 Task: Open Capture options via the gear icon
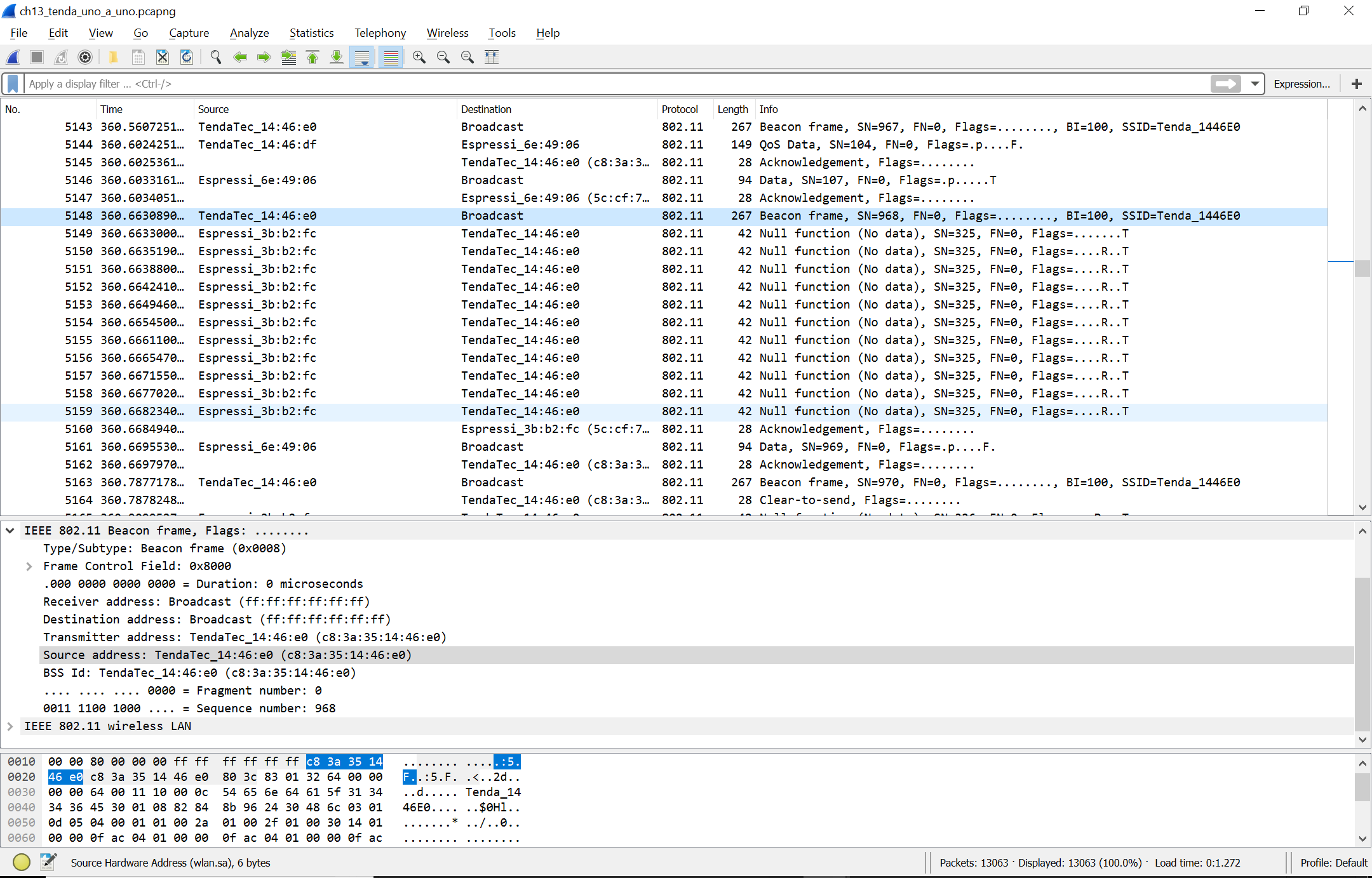click(84, 57)
